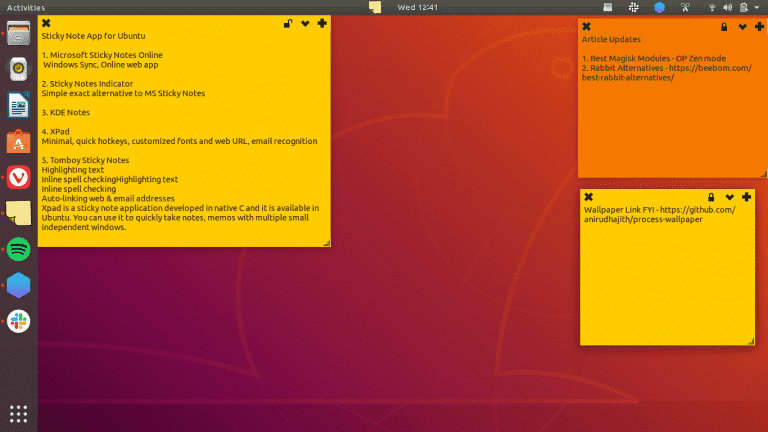Click line '5. Tomboy Sticky Notes'
768x432 pixels.
pos(85,160)
